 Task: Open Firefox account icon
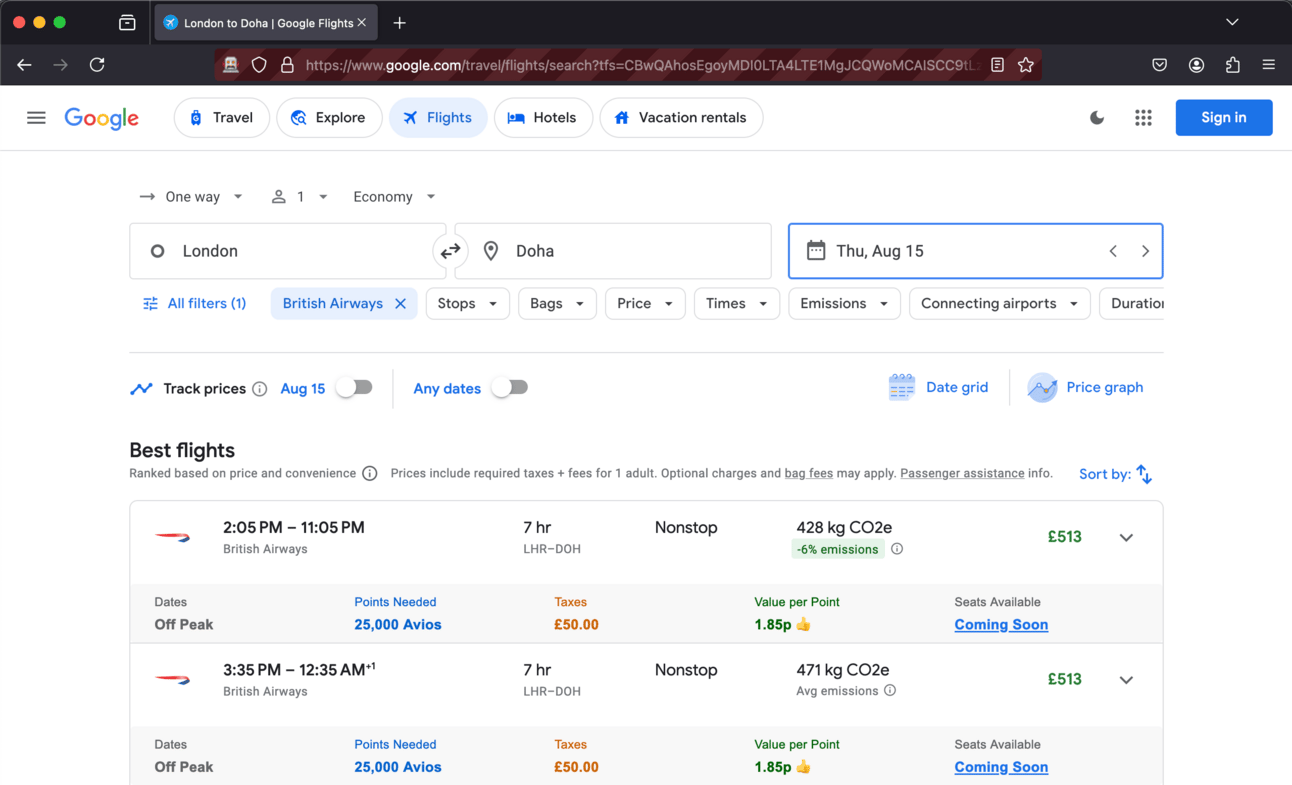tap(1196, 65)
